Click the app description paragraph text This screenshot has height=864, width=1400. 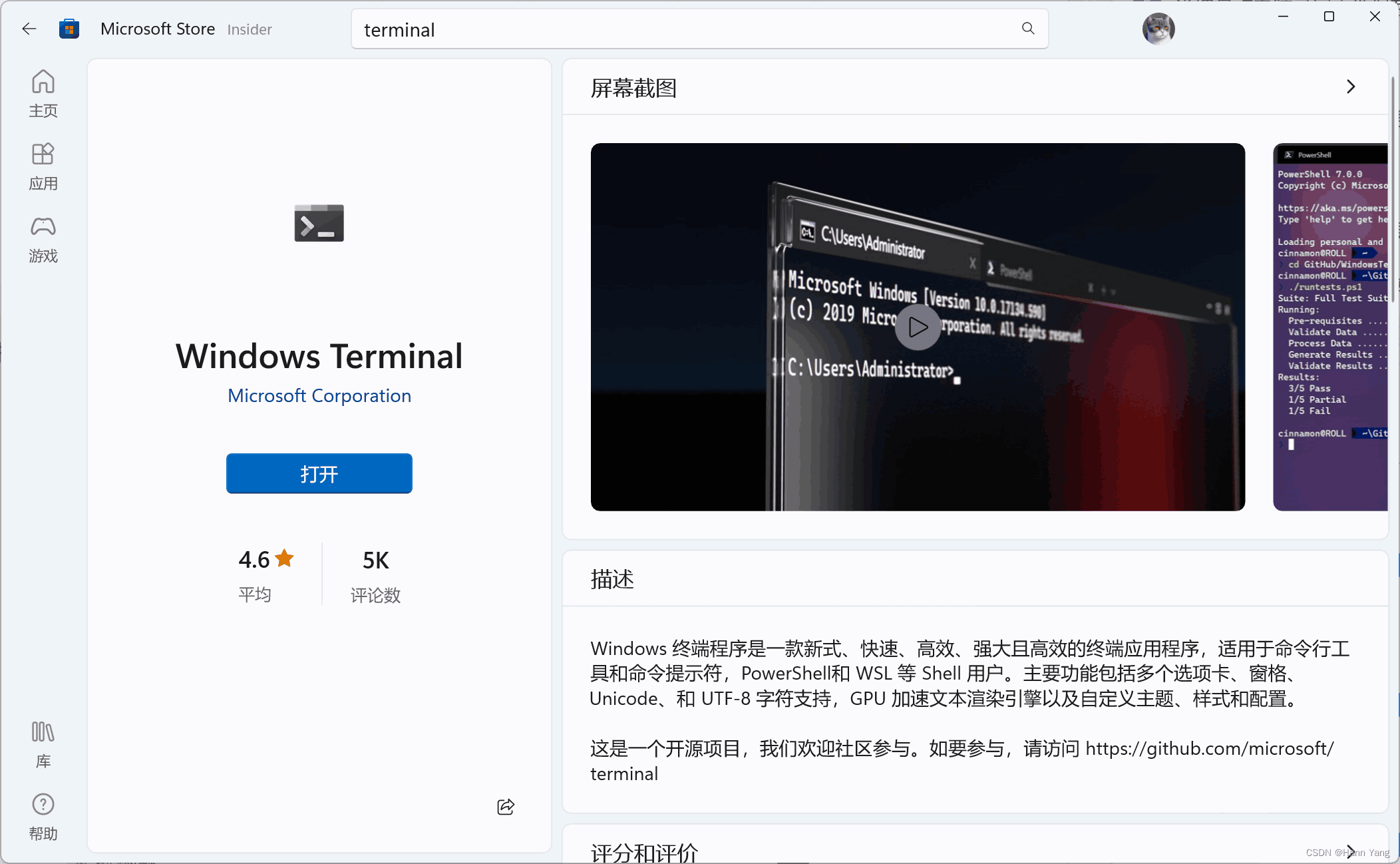pyautogui.click(x=970, y=674)
